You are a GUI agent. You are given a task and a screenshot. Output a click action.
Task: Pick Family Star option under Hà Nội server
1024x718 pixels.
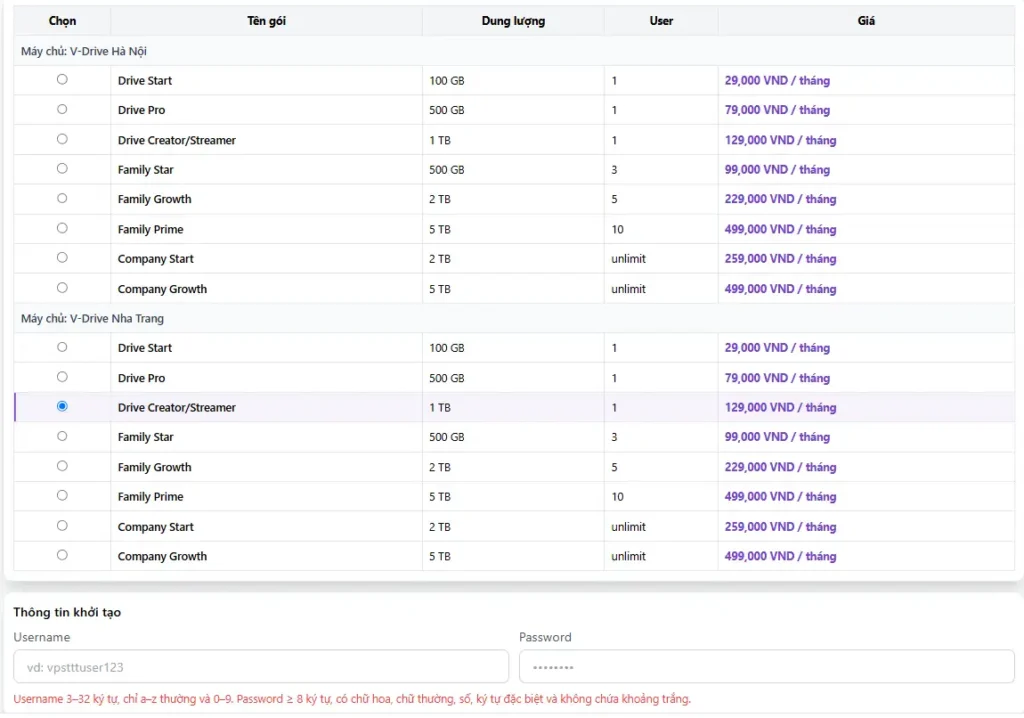[62, 169]
